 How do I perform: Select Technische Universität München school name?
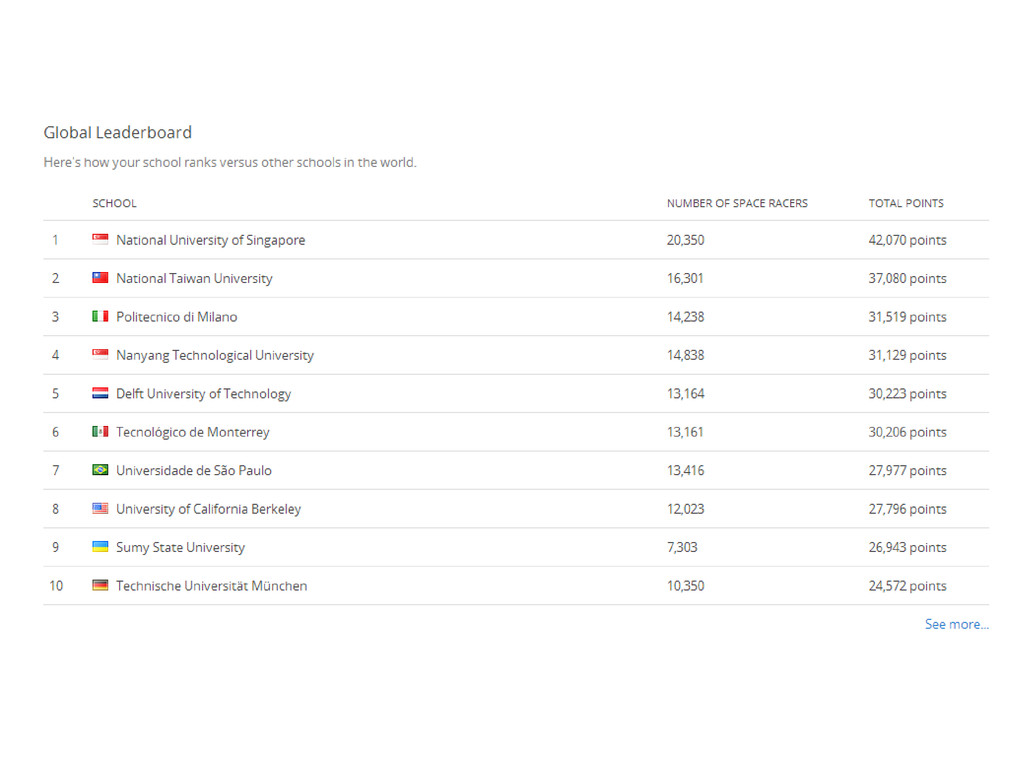212,586
